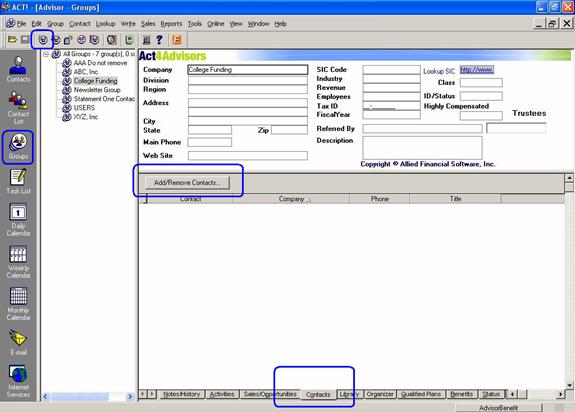Switch to the Activities tab
Viewport: 575px width, 412px height.
point(222,394)
